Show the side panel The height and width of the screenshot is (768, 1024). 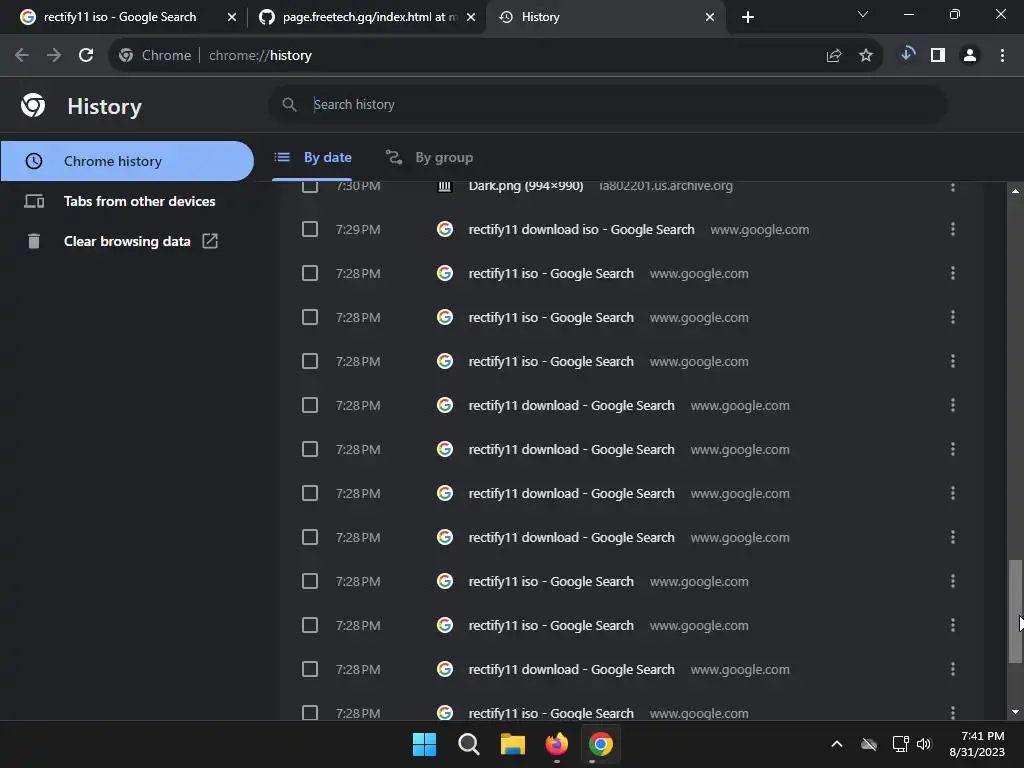(x=938, y=56)
